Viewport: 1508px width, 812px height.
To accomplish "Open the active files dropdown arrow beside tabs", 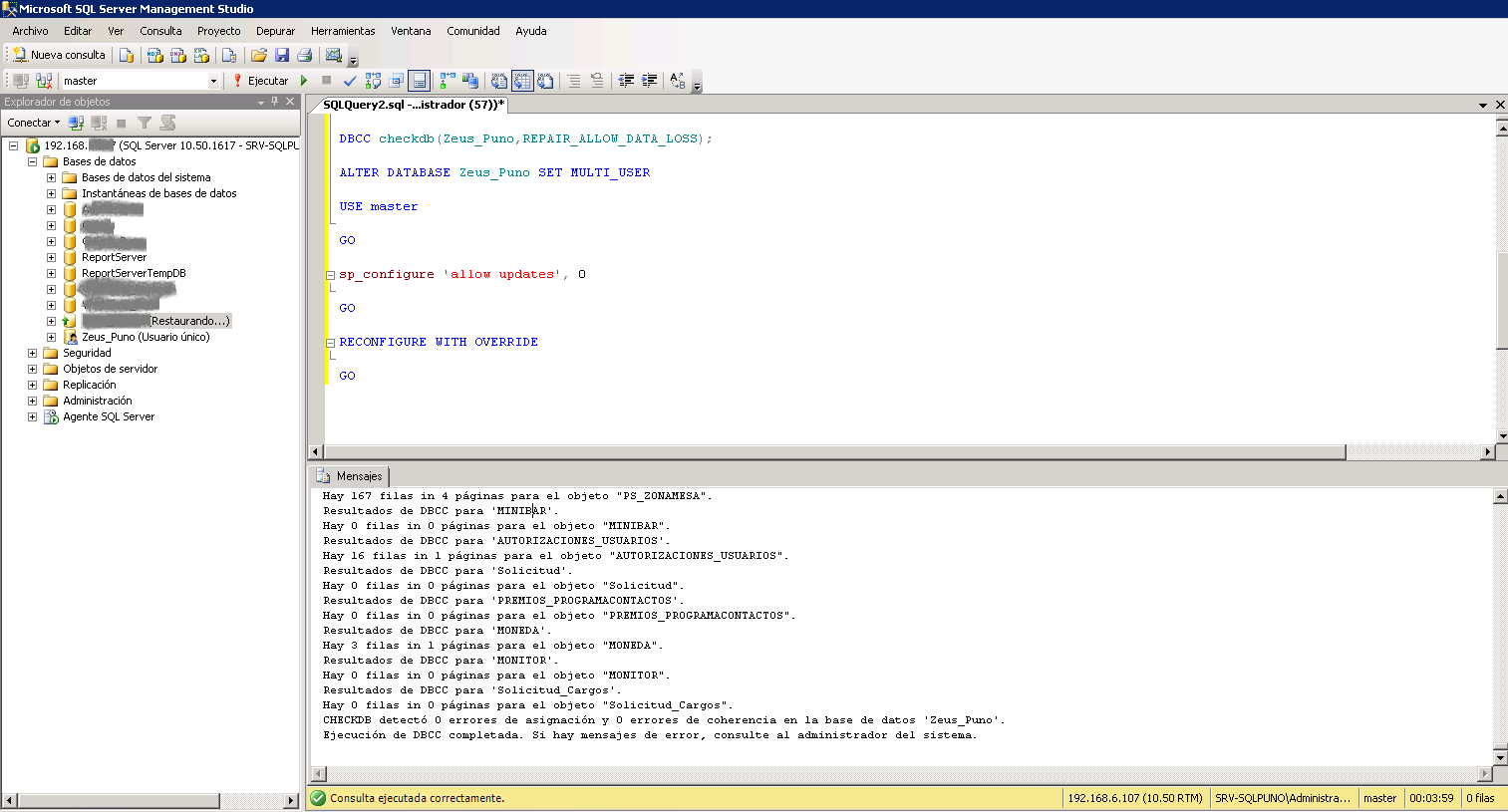I will 1483,105.
